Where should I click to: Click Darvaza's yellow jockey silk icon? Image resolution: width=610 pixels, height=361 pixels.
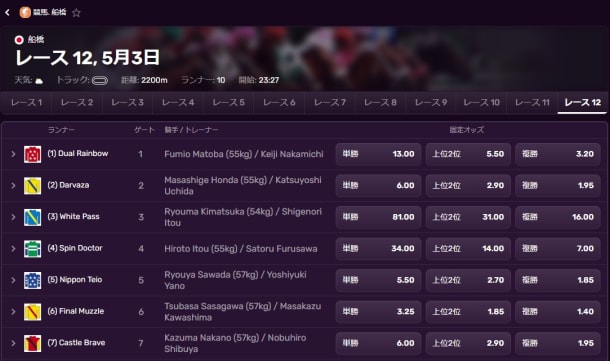pyautogui.click(x=33, y=186)
